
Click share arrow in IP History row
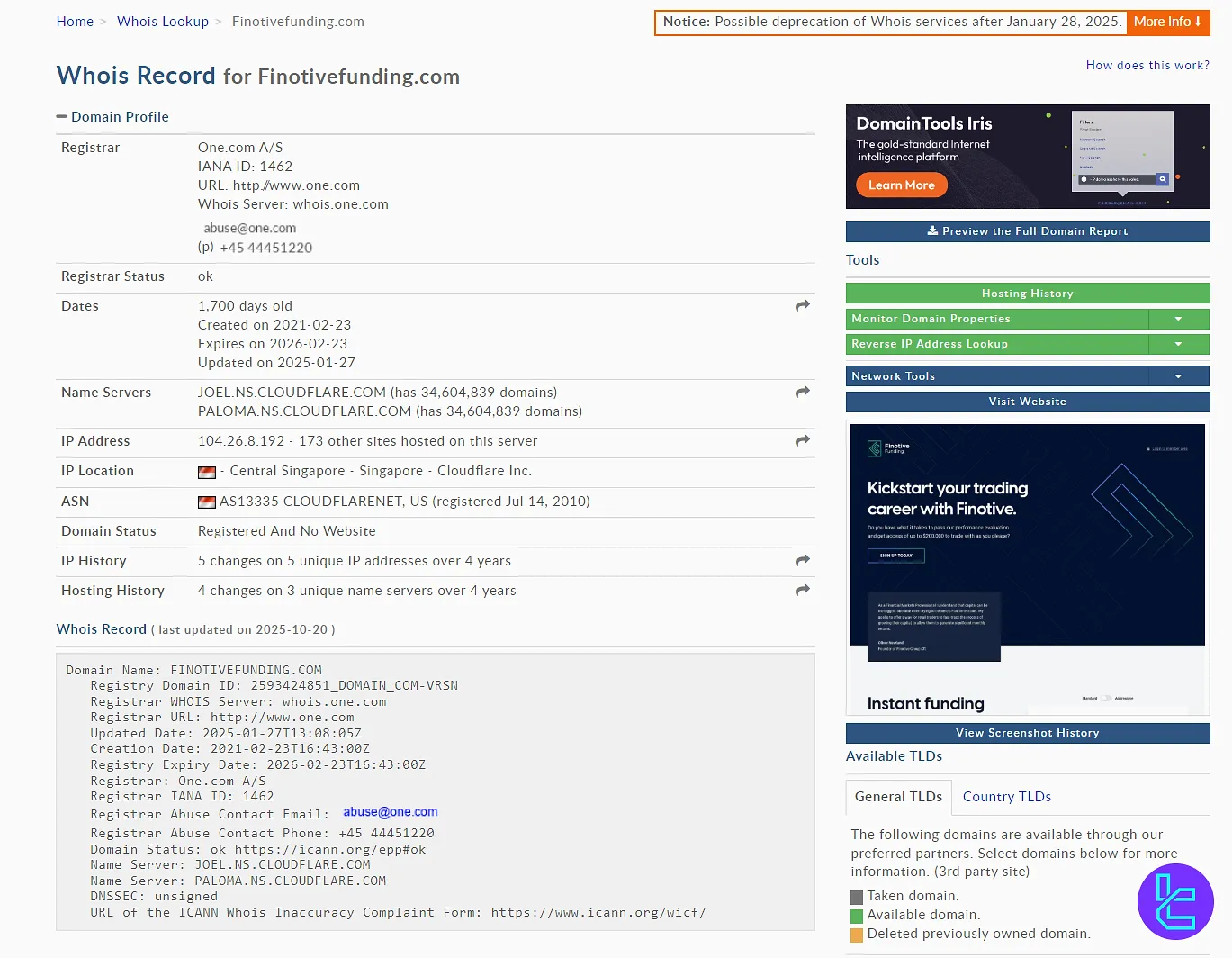tap(803, 561)
